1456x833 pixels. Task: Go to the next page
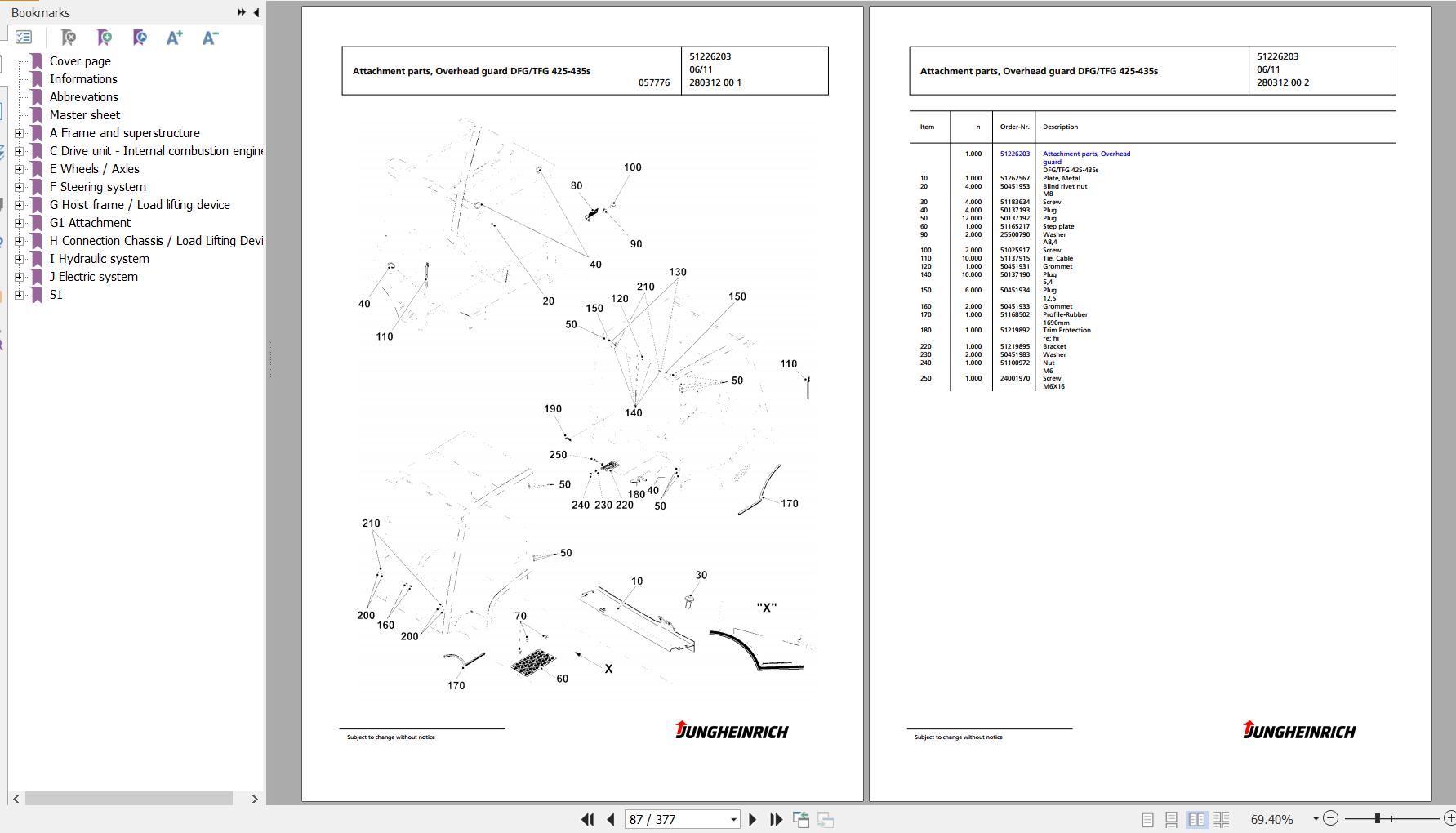click(753, 819)
